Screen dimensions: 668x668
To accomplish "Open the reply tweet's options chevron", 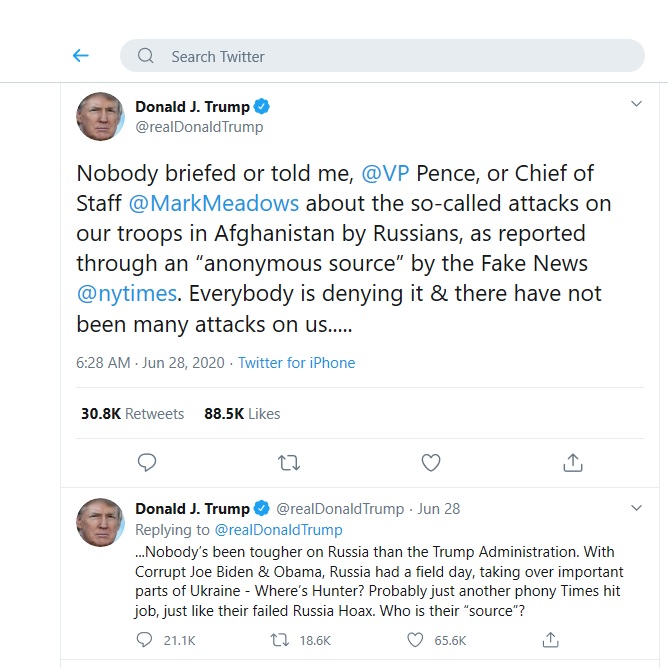I will click(x=636, y=508).
